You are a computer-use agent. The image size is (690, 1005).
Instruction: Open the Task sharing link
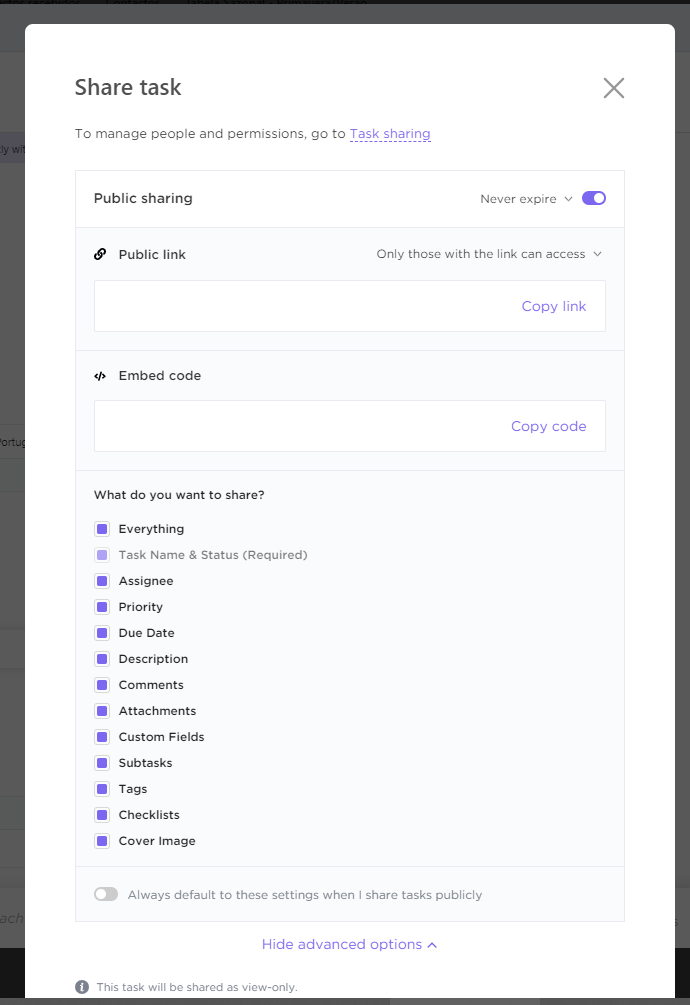click(390, 133)
